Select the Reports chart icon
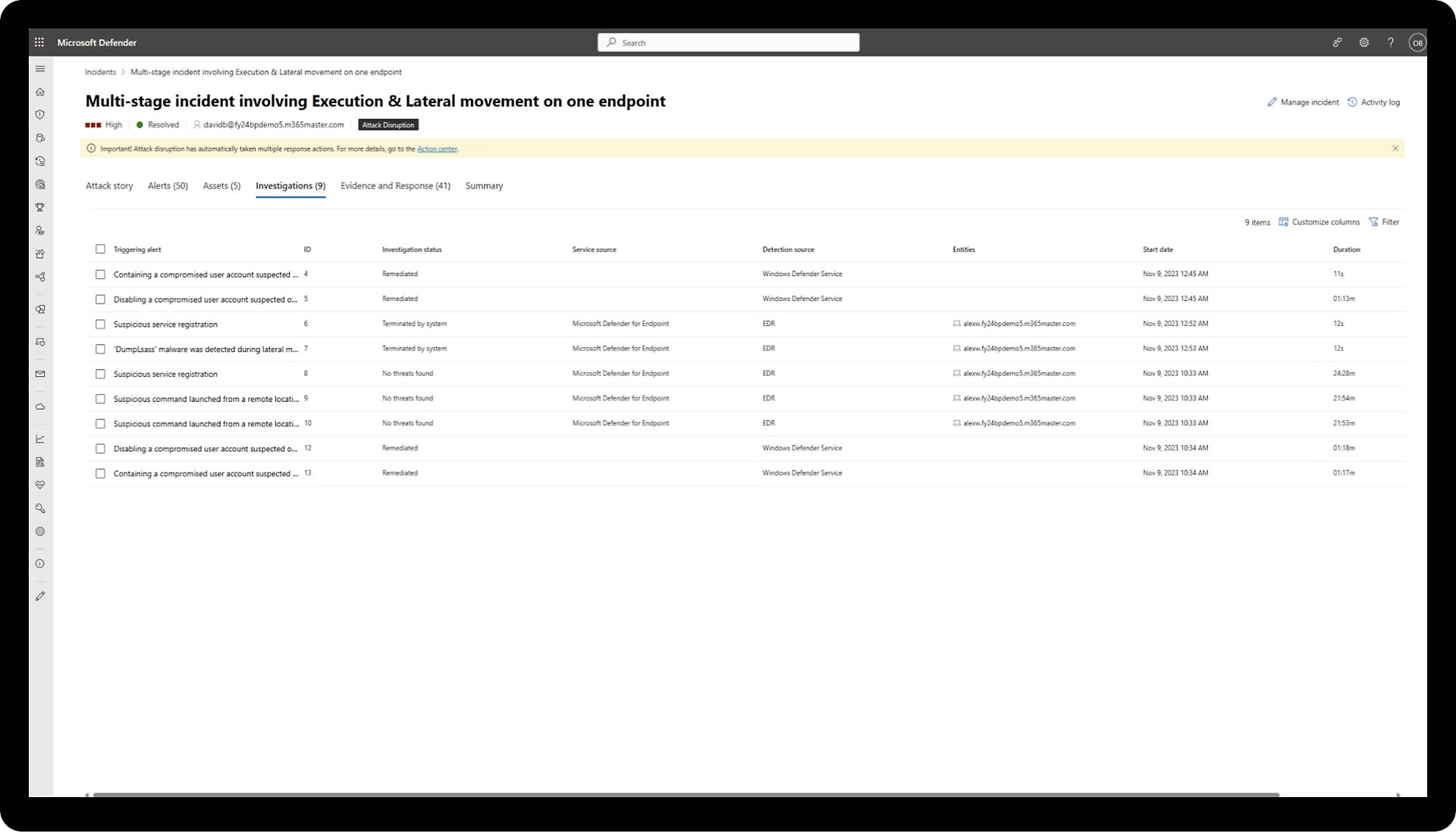The height and width of the screenshot is (832, 1456). click(39, 439)
